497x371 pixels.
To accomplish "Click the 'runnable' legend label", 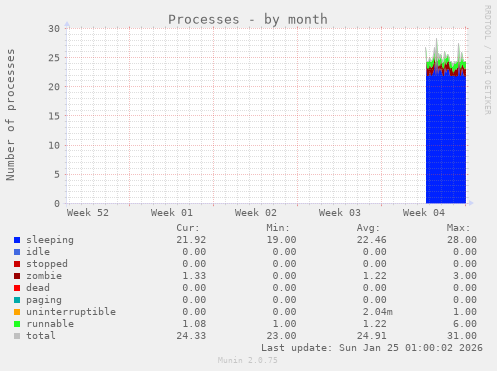I will pyautogui.click(x=50, y=324).
